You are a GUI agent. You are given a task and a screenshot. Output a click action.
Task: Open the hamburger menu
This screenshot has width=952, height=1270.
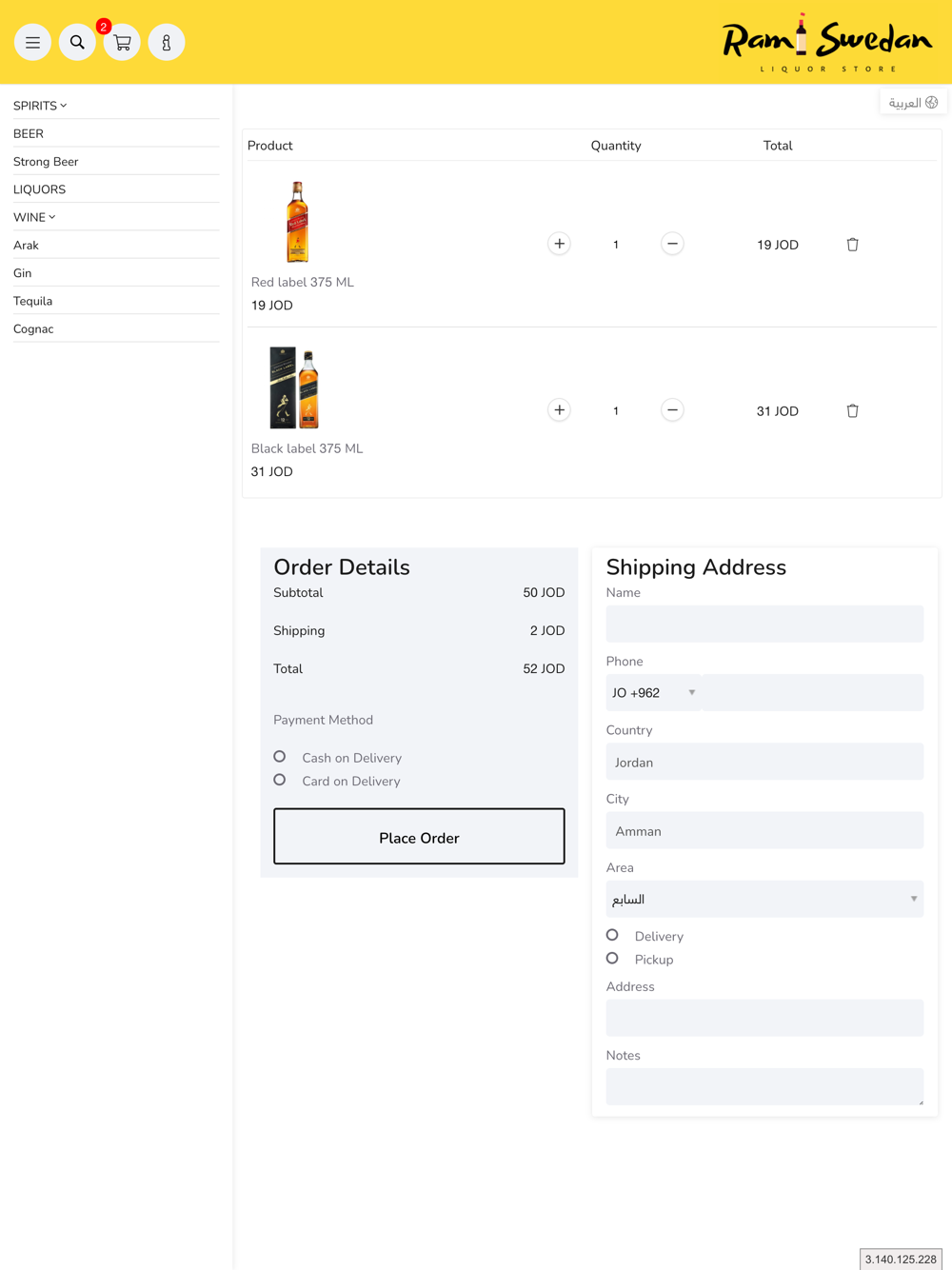pyautogui.click(x=32, y=42)
